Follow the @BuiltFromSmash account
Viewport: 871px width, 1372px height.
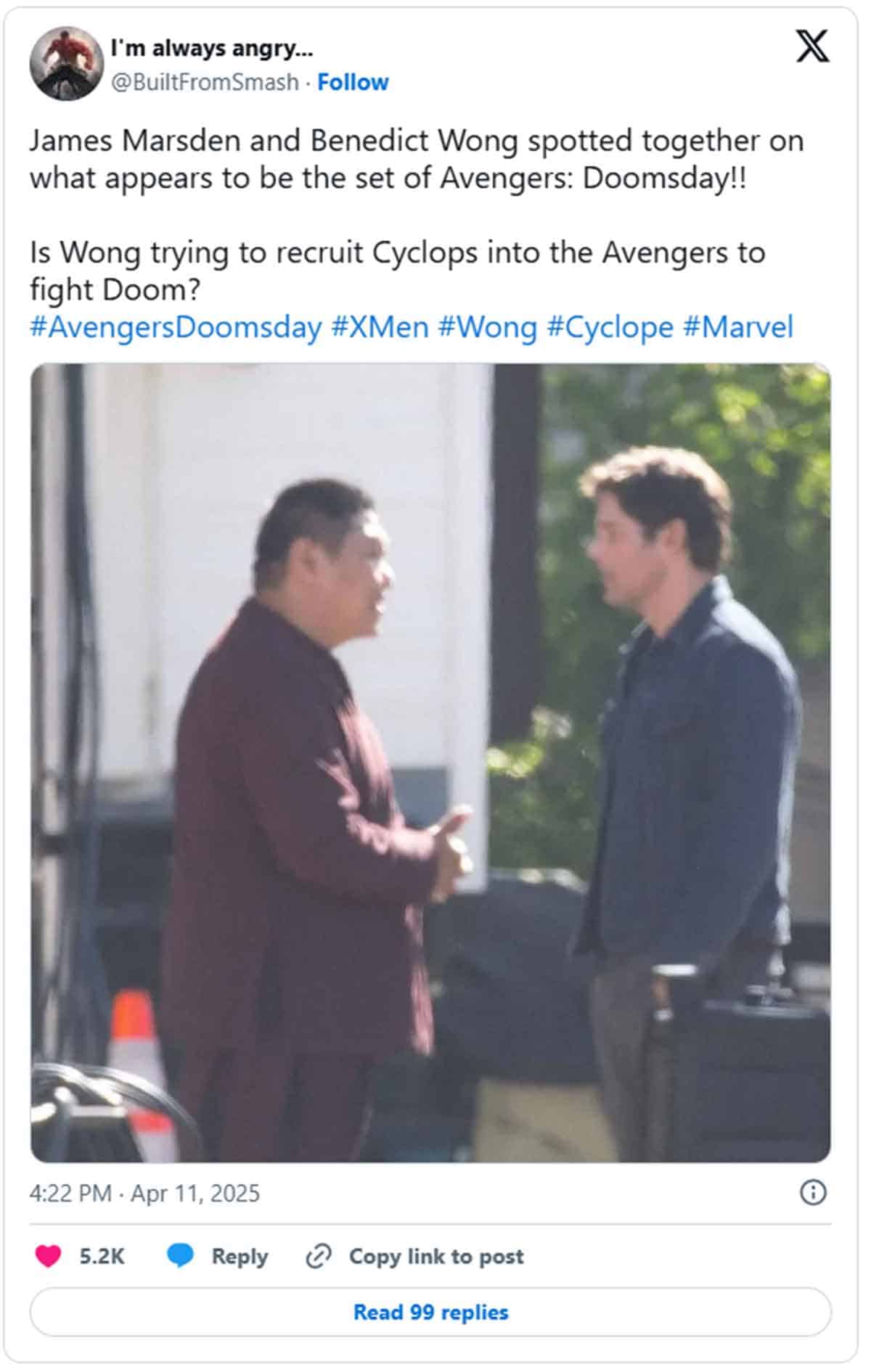pos(353,82)
